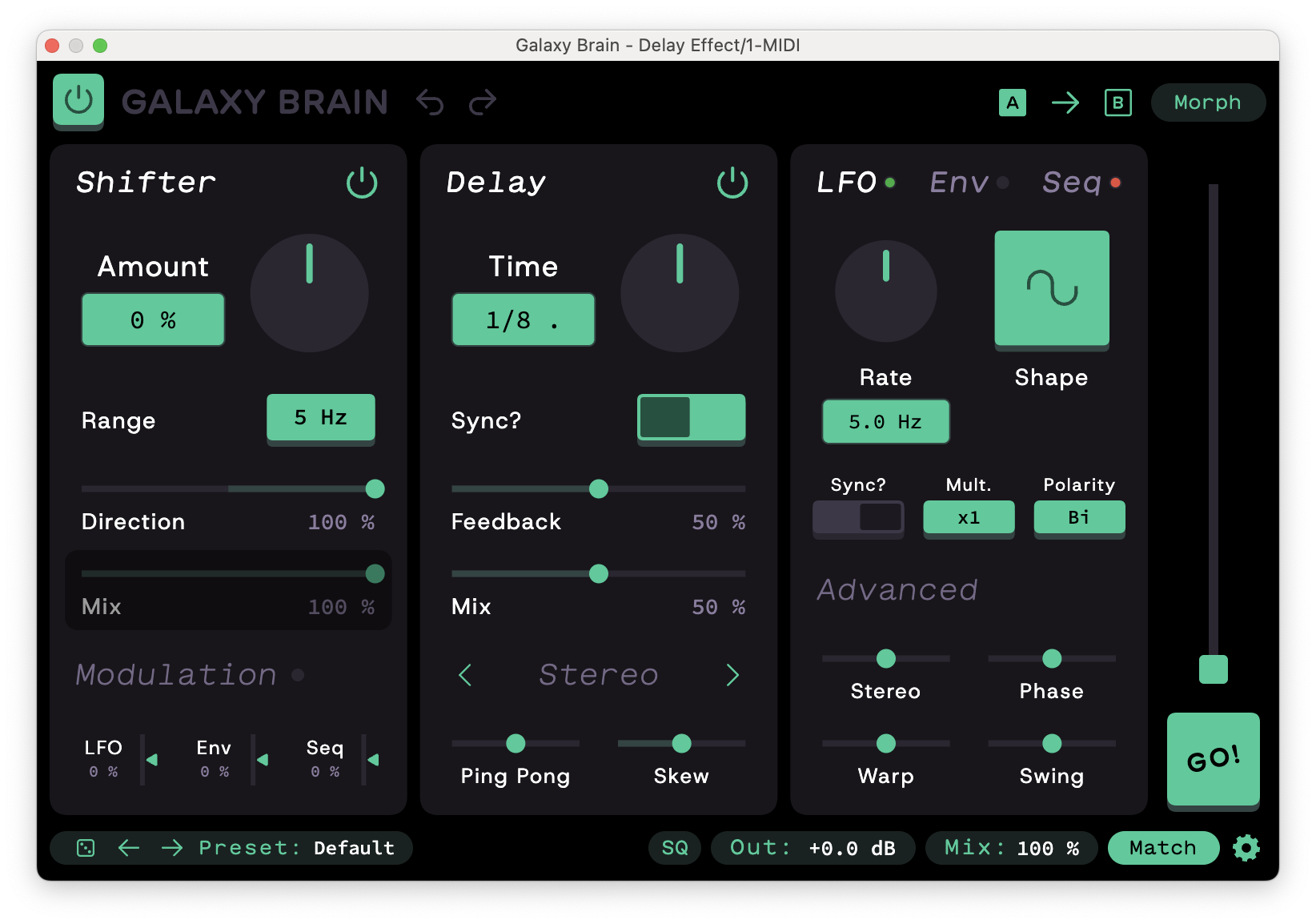Viewport: 1316px width, 924px height.
Task: Toggle the Delay section power
Action: pyautogui.click(x=732, y=183)
